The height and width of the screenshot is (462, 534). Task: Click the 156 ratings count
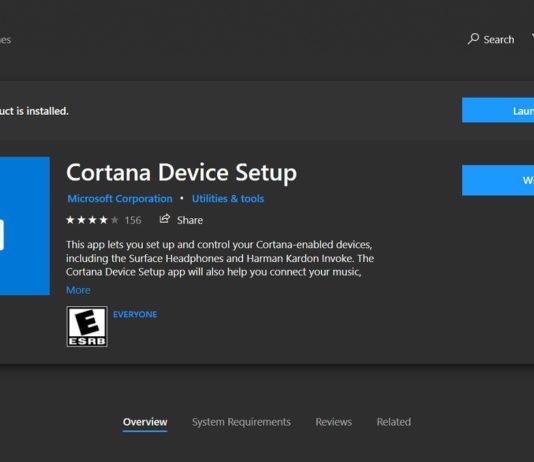pyautogui.click(x=133, y=220)
